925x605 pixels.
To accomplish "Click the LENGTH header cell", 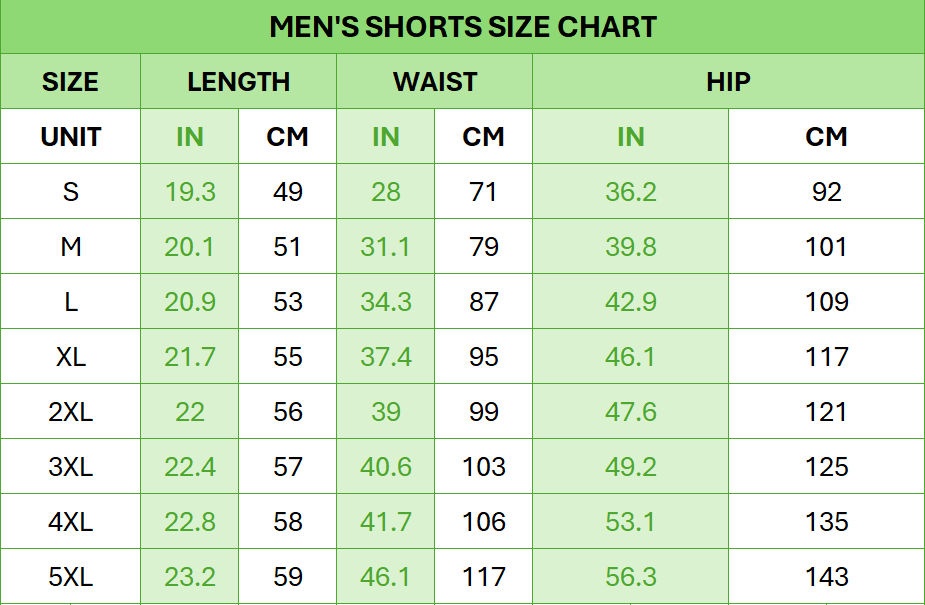I will click(238, 82).
